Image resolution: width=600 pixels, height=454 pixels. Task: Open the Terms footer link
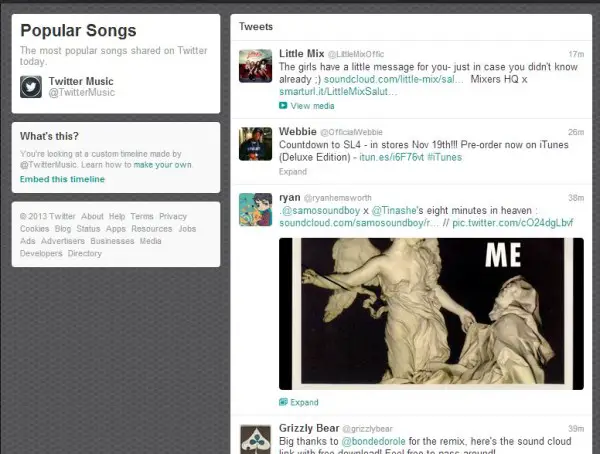(142, 216)
